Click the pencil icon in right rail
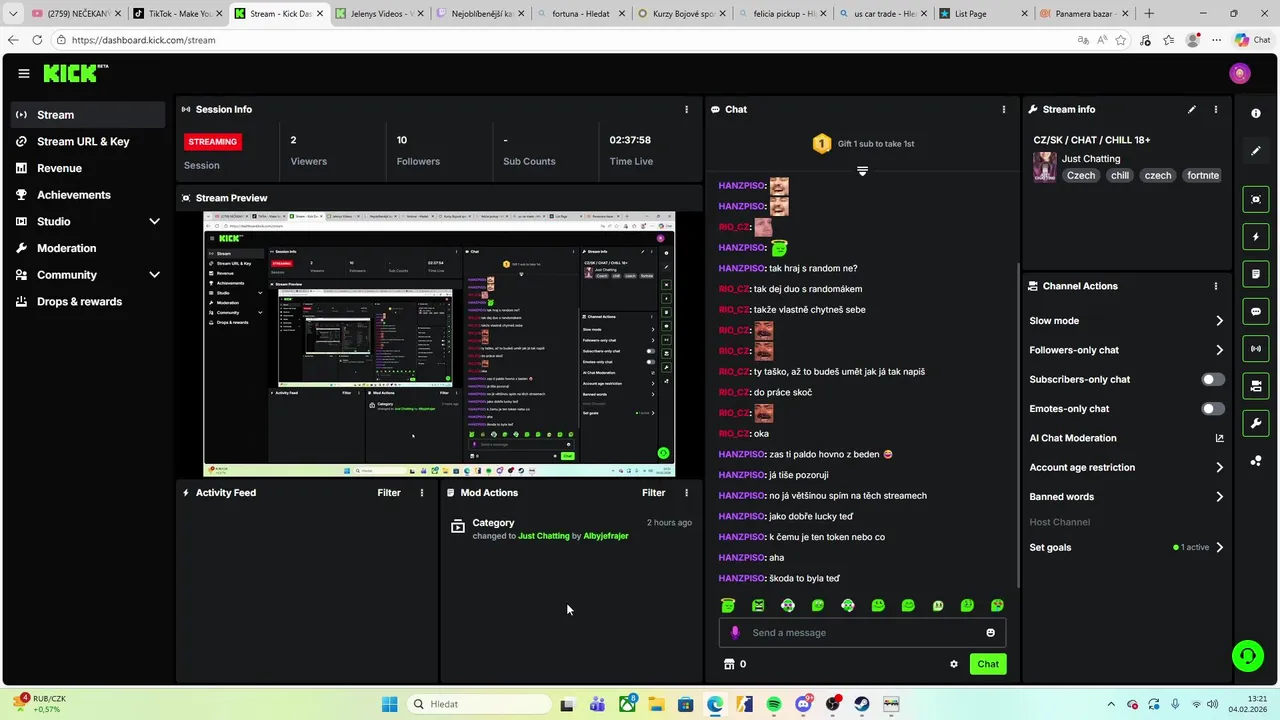Screen dimensions: 1280x720 (x=1256, y=151)
